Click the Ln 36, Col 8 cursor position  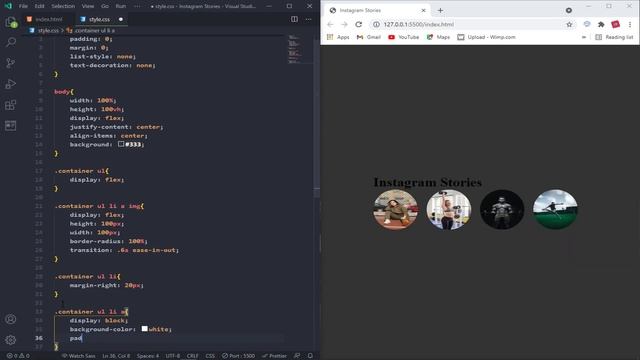tap(116, 356)
